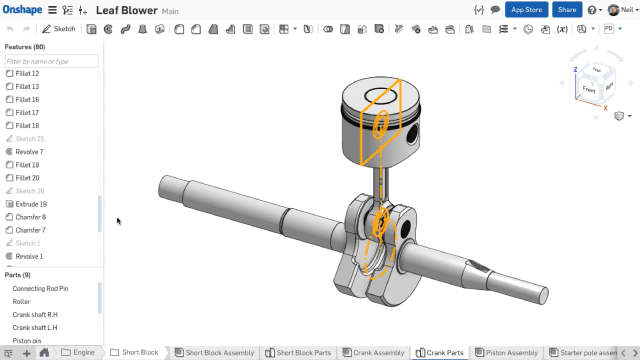This screenshot has width=640, height=360.
Task: Open the Short Block folder tab
Action: [134, 352]
